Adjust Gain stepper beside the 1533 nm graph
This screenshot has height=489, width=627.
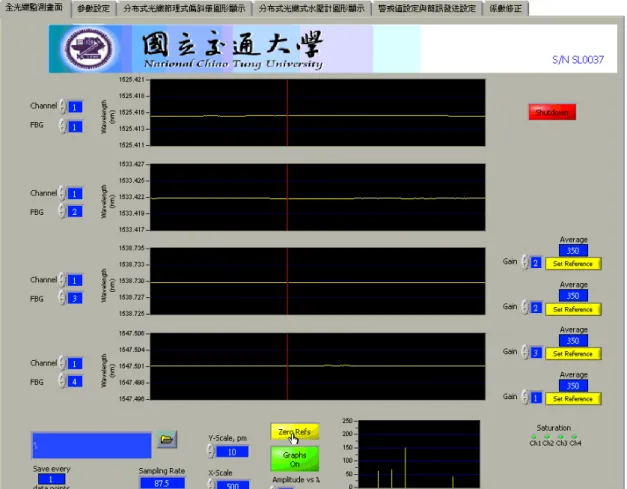(x=525, y=307)
